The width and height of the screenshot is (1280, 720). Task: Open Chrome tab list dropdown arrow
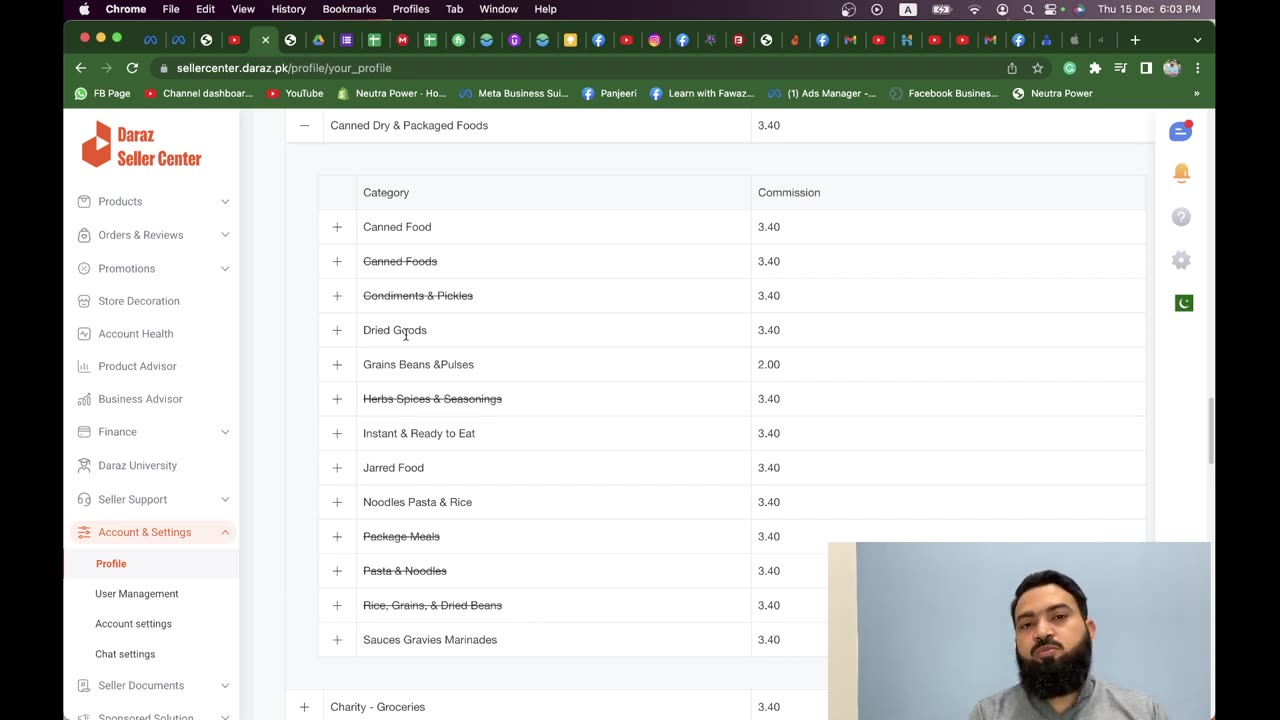pos(1197,40)
